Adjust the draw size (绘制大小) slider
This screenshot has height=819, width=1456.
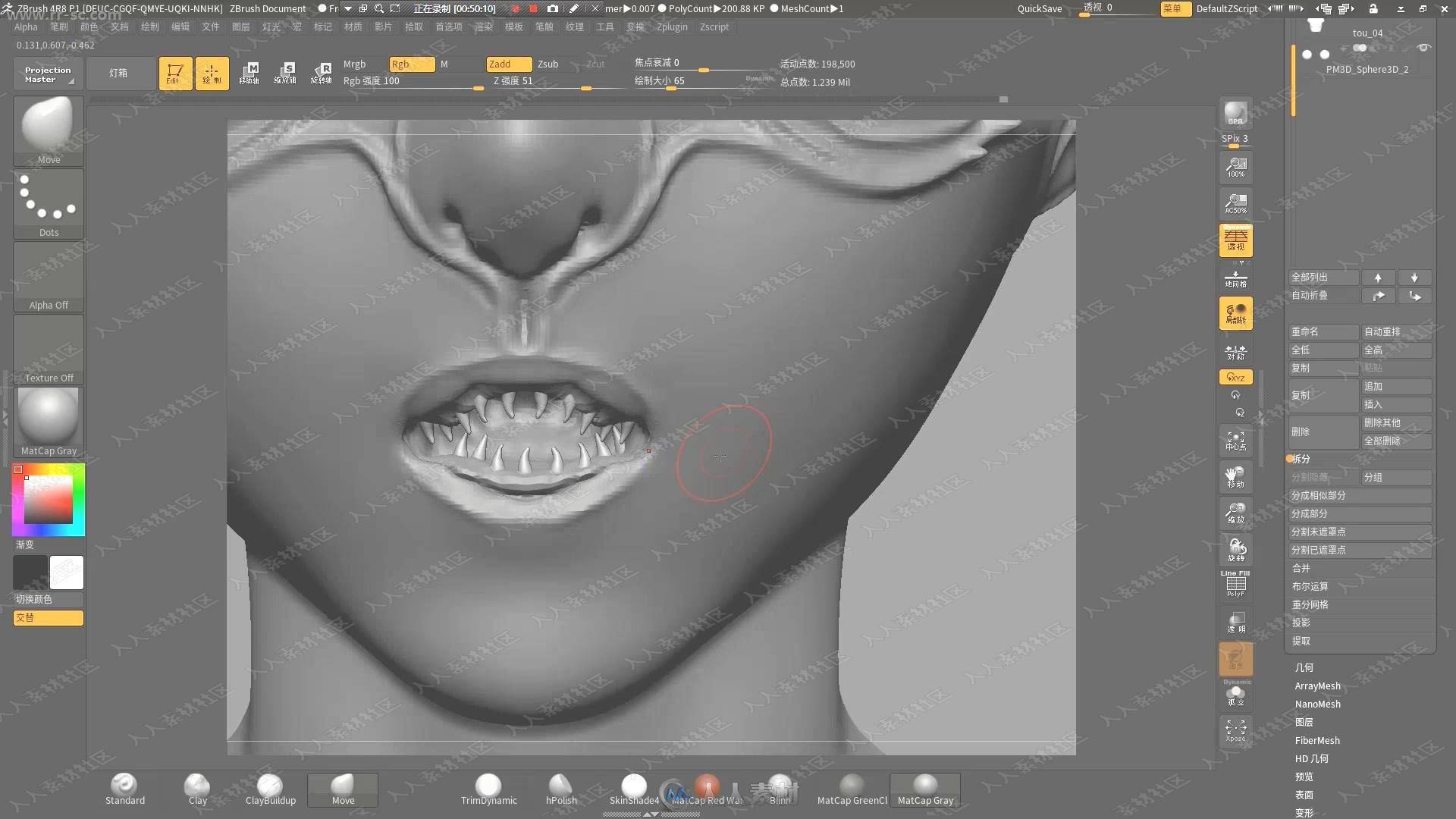pyautogui.click(x=702, y=81)
